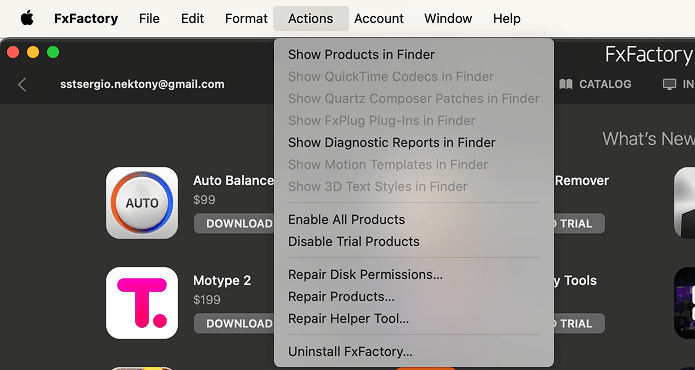
Task: Select Disable Trial Products
Action: click(414, 241)
